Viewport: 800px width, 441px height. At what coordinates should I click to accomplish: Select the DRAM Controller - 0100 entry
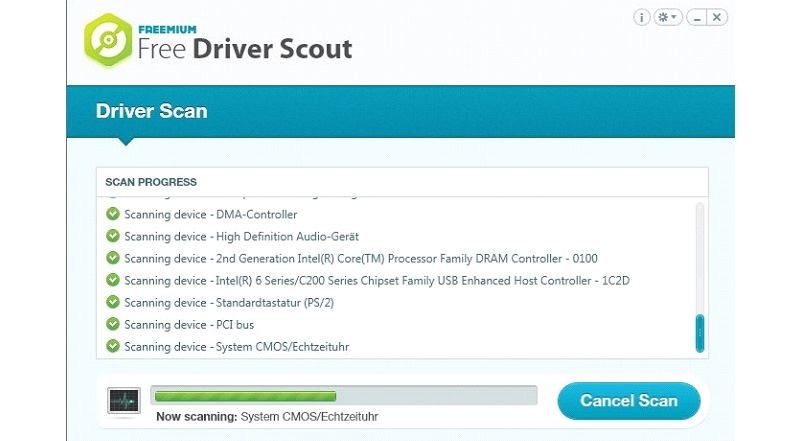click(x=361, y=258)
